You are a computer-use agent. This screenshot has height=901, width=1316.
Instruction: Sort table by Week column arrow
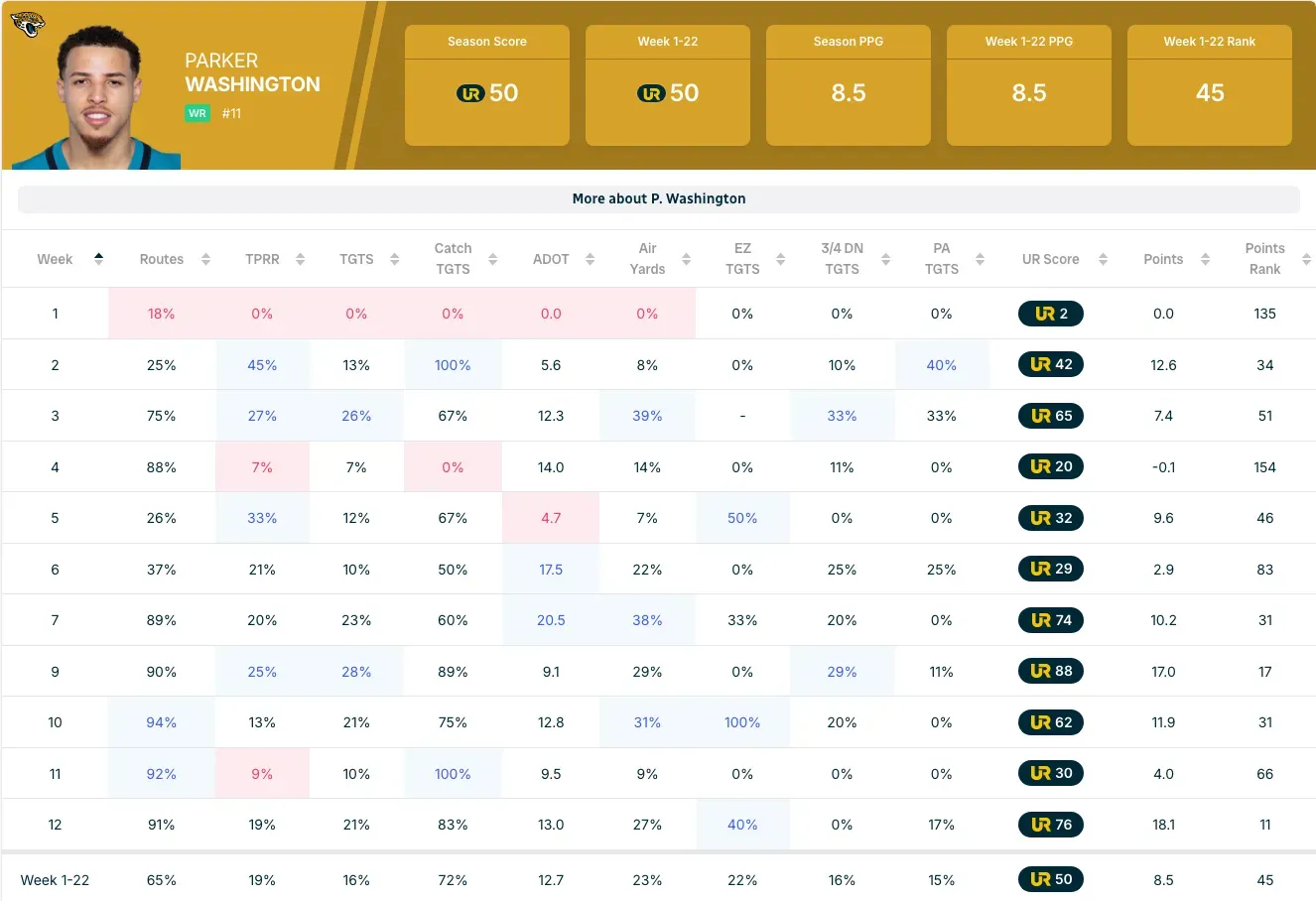point(98,259)
